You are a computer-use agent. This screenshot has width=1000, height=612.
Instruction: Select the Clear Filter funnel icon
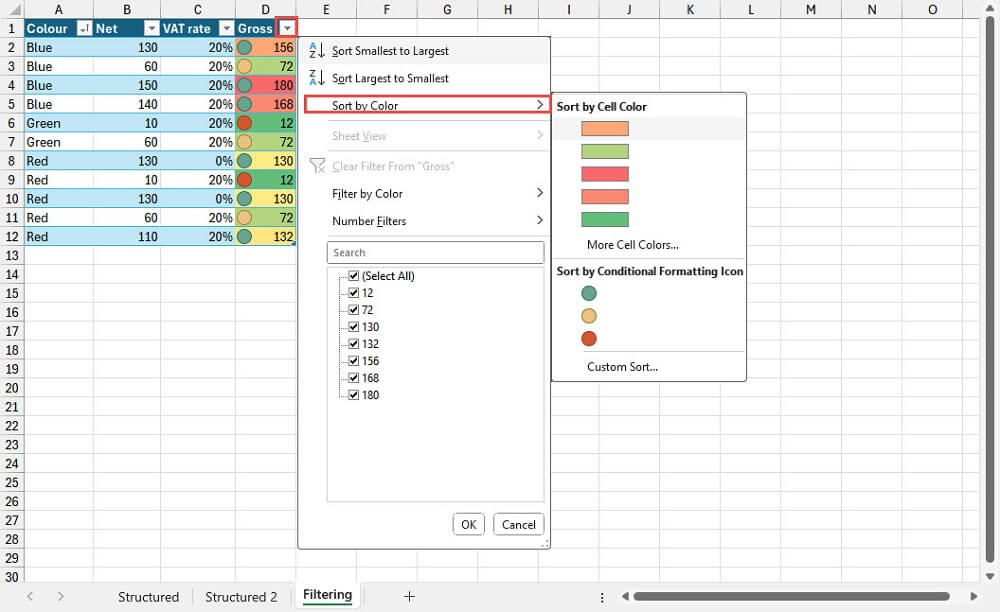[x=318, y=165]
